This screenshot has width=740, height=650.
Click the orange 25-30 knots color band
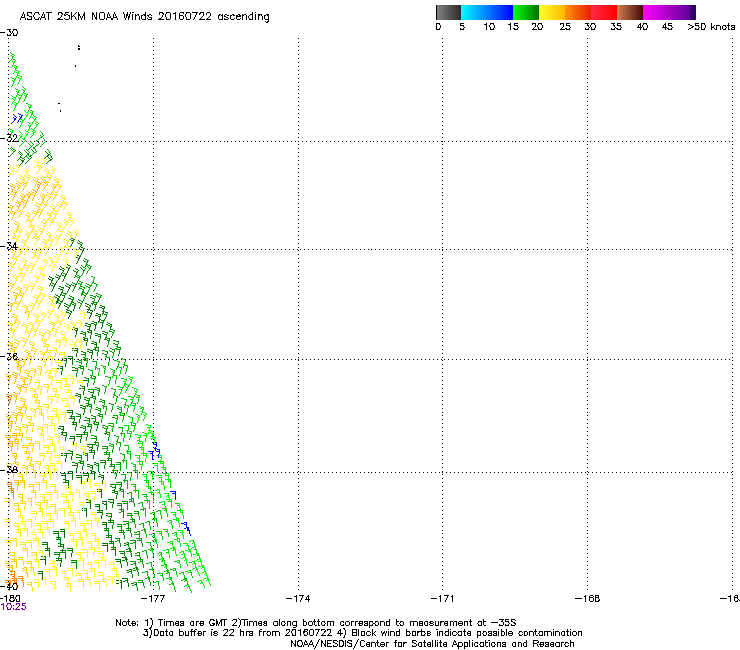pyautogui.click(x=578, y=12)
